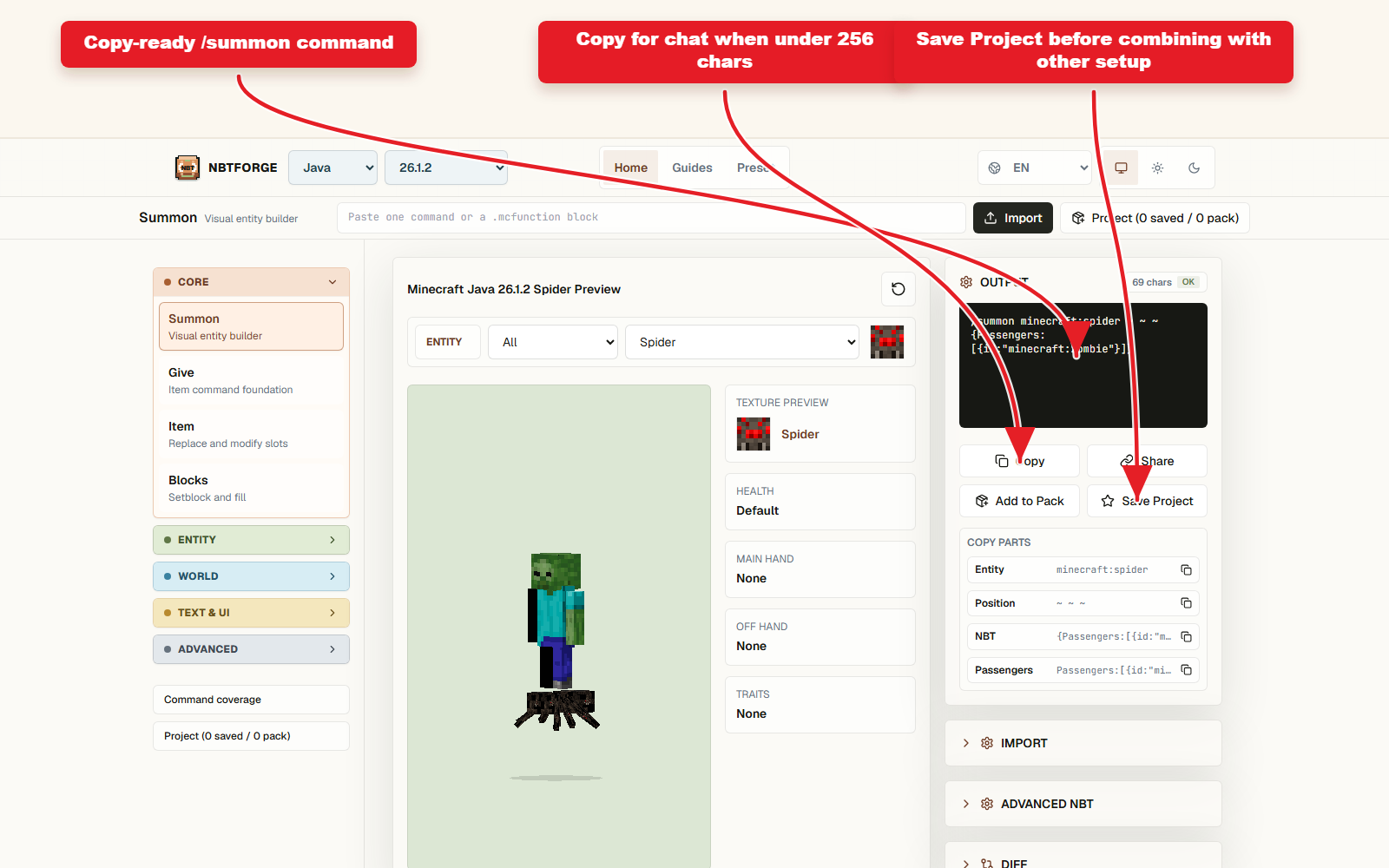Open the Spider entity dropdown

tap(742, 342)
